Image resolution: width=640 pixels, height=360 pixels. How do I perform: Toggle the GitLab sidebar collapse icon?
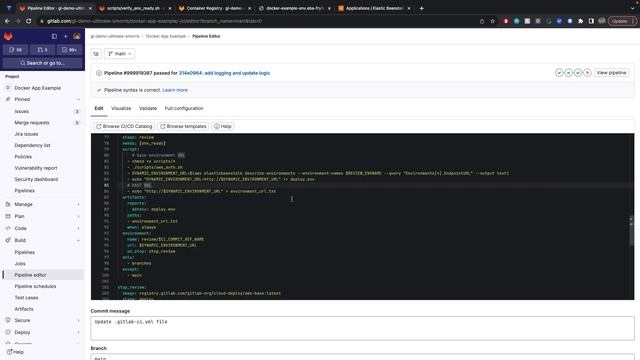pyautogui.click(x=54, y=36)
